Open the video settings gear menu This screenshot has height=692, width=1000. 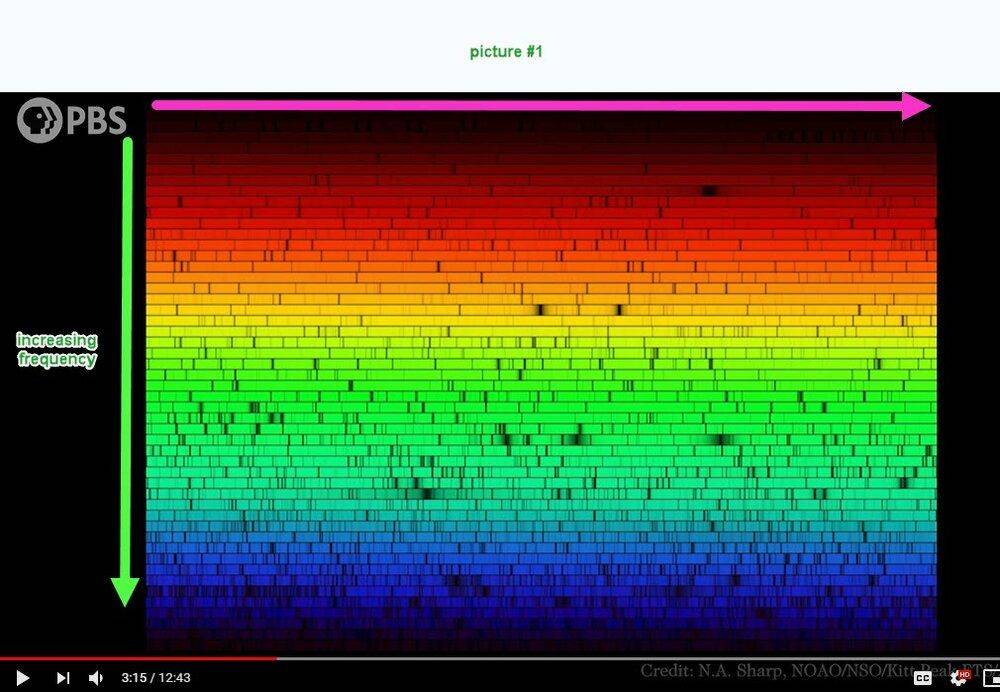click(x=959, y=678)
